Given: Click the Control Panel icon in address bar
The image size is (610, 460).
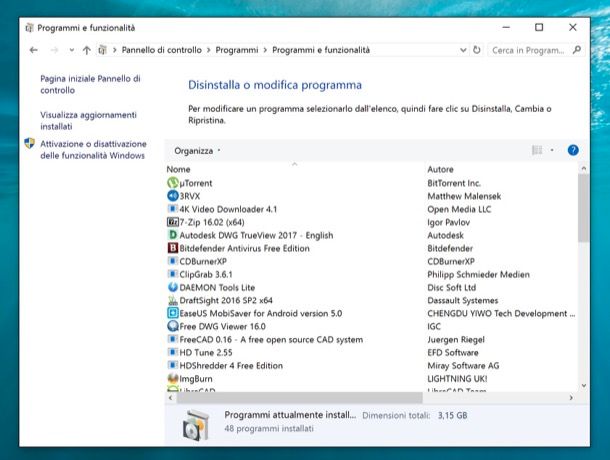Looking at the screenshot, I should pos(102,50).
